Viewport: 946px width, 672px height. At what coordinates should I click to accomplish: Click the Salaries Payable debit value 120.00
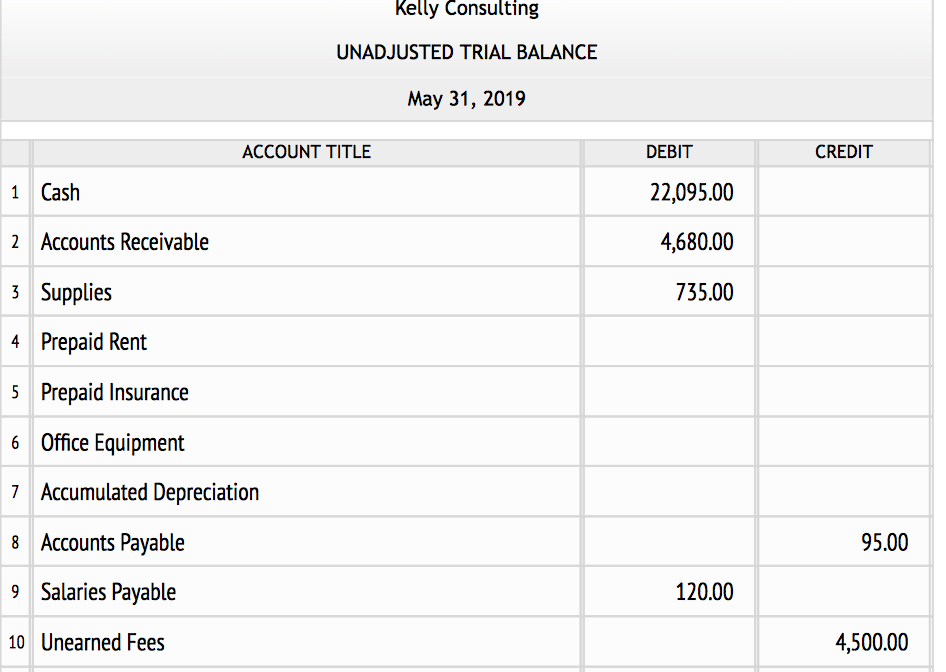[668, 592]
